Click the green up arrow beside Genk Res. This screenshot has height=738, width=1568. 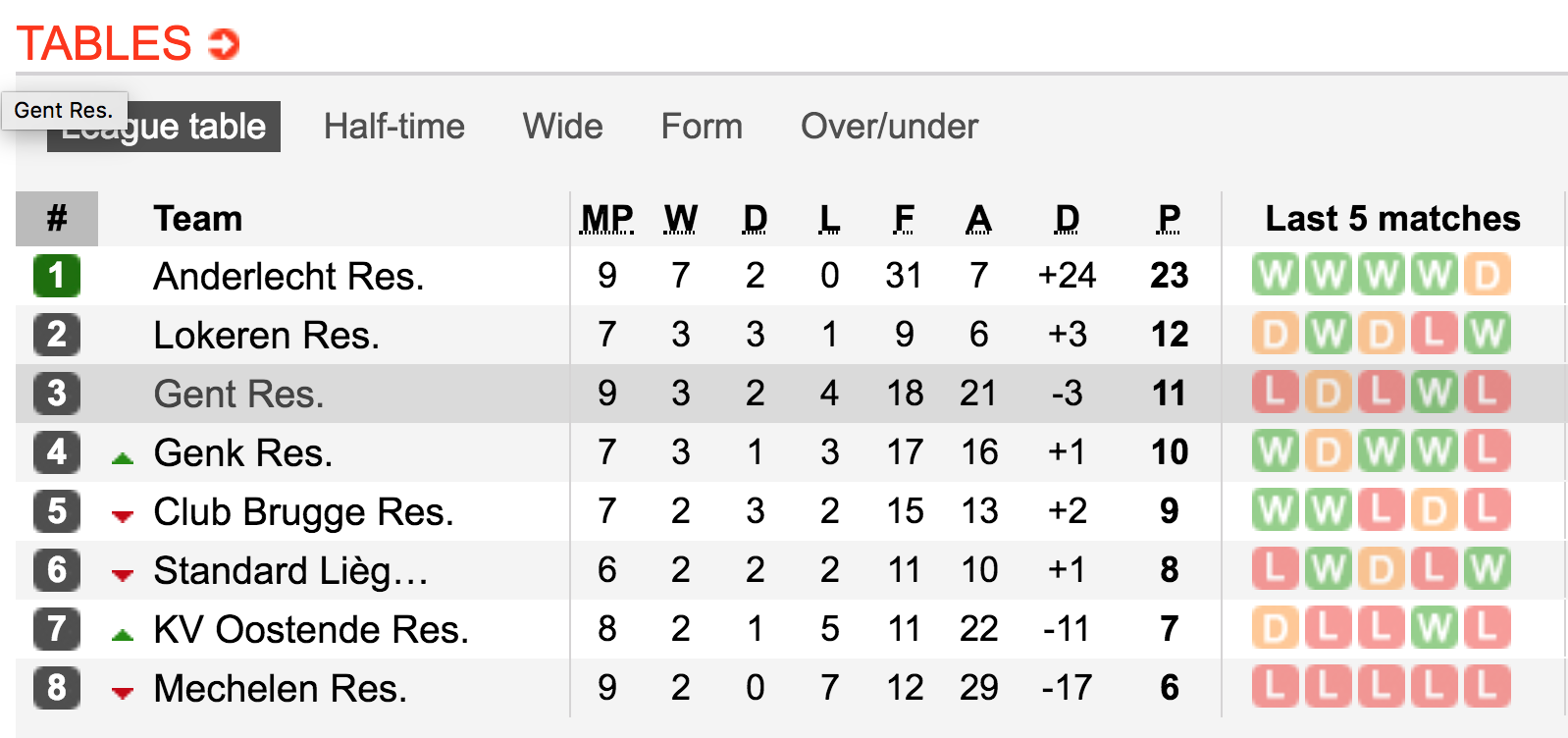123,457
